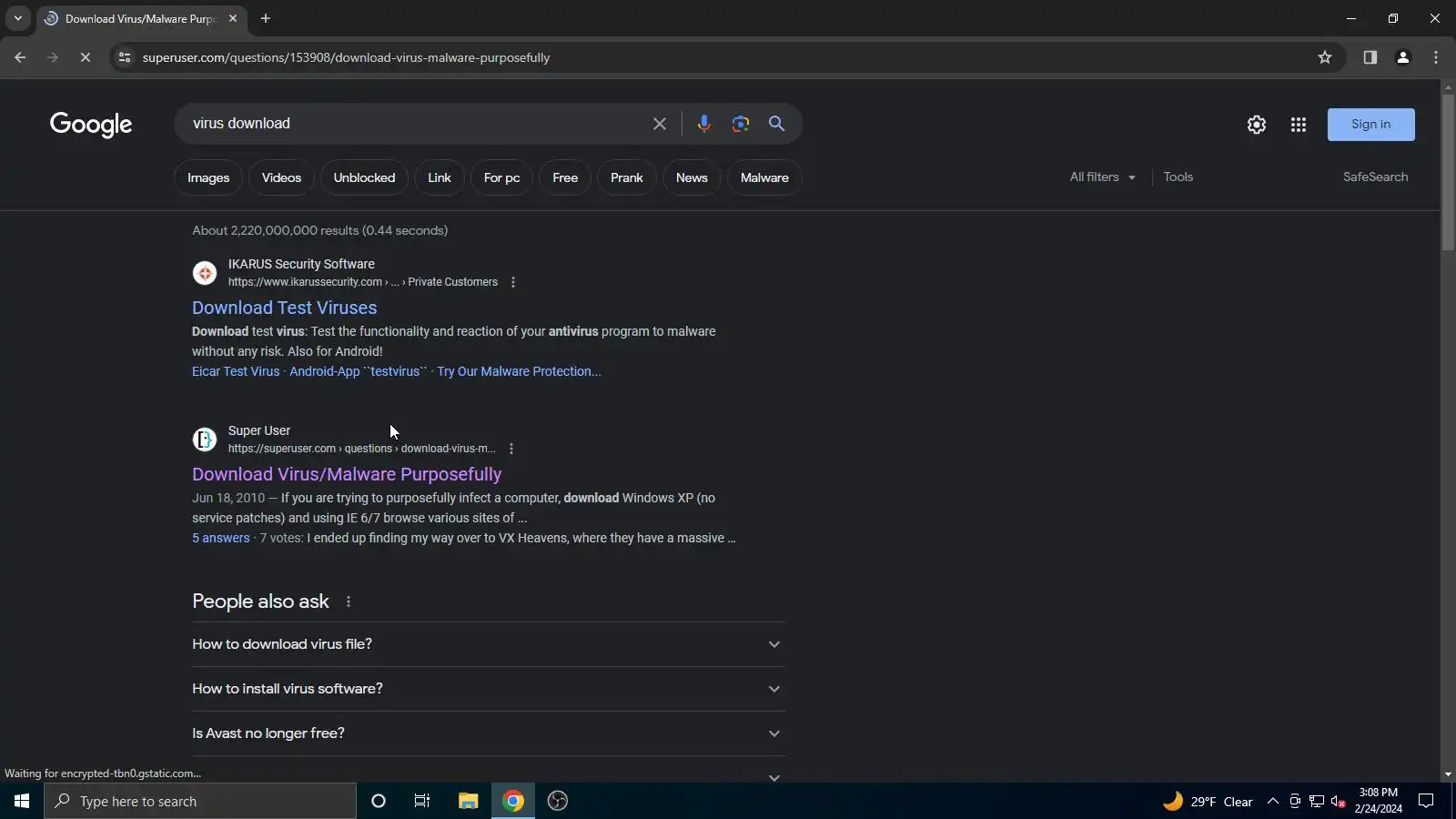Open Google quick settings gear
Viewport: 1456px width, 819px height.
click(1257, 125)
